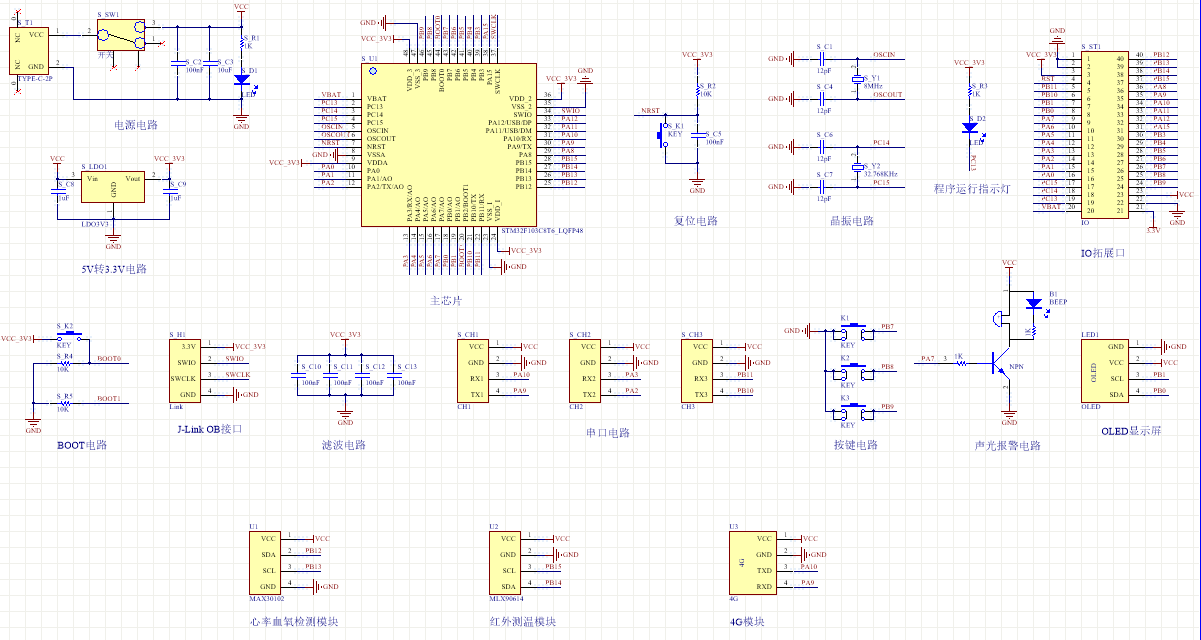Image resolution: width=1201 pixels, height=640 pixels.
Task: Click the 32.768KHz crystal value text
Action: pos(880,174)
